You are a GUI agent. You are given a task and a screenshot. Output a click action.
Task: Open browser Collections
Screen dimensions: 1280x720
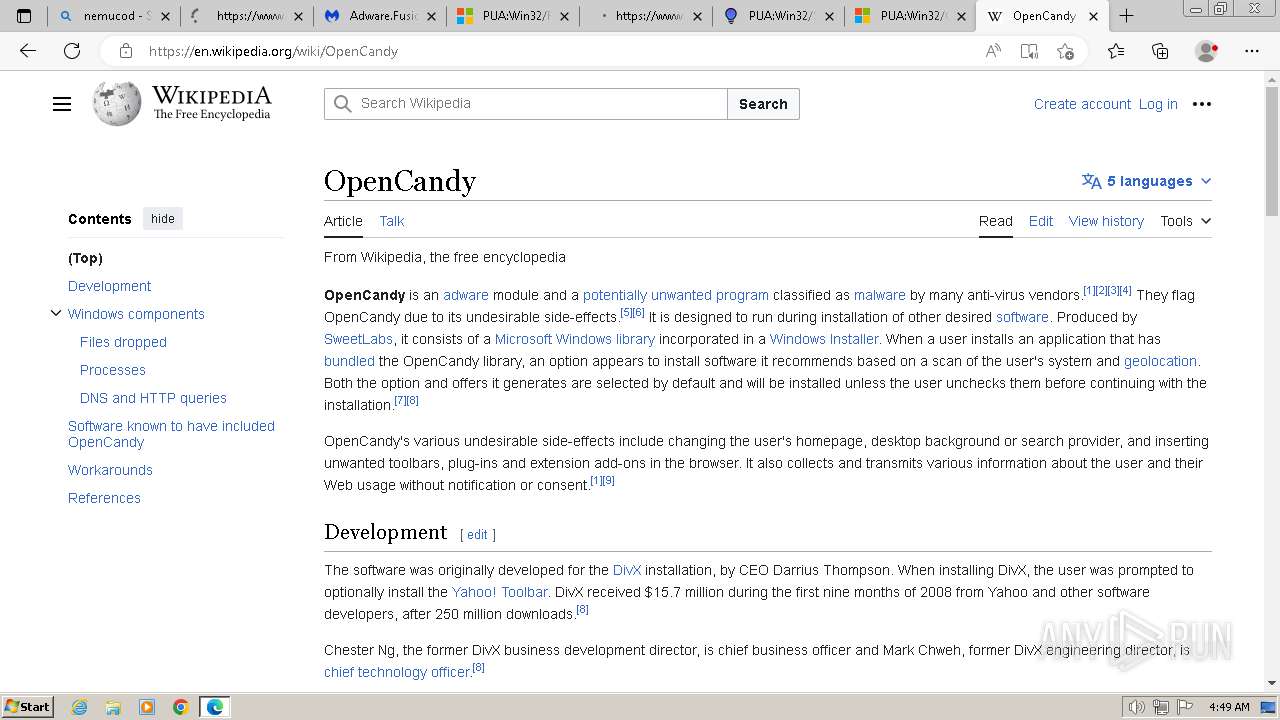(1160, 51)
